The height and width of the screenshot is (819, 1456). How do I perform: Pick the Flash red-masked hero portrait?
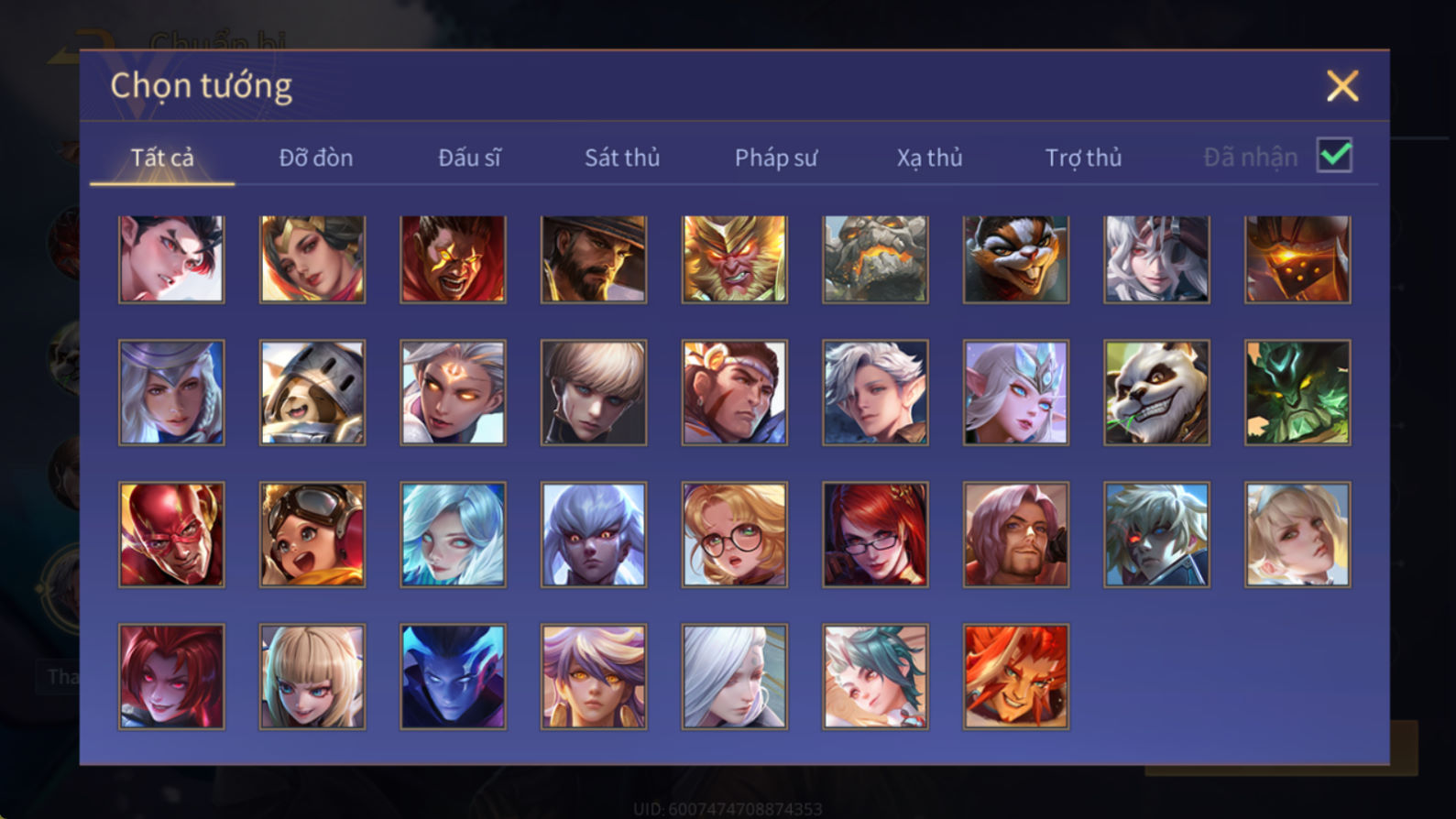(x=171, y=535)
